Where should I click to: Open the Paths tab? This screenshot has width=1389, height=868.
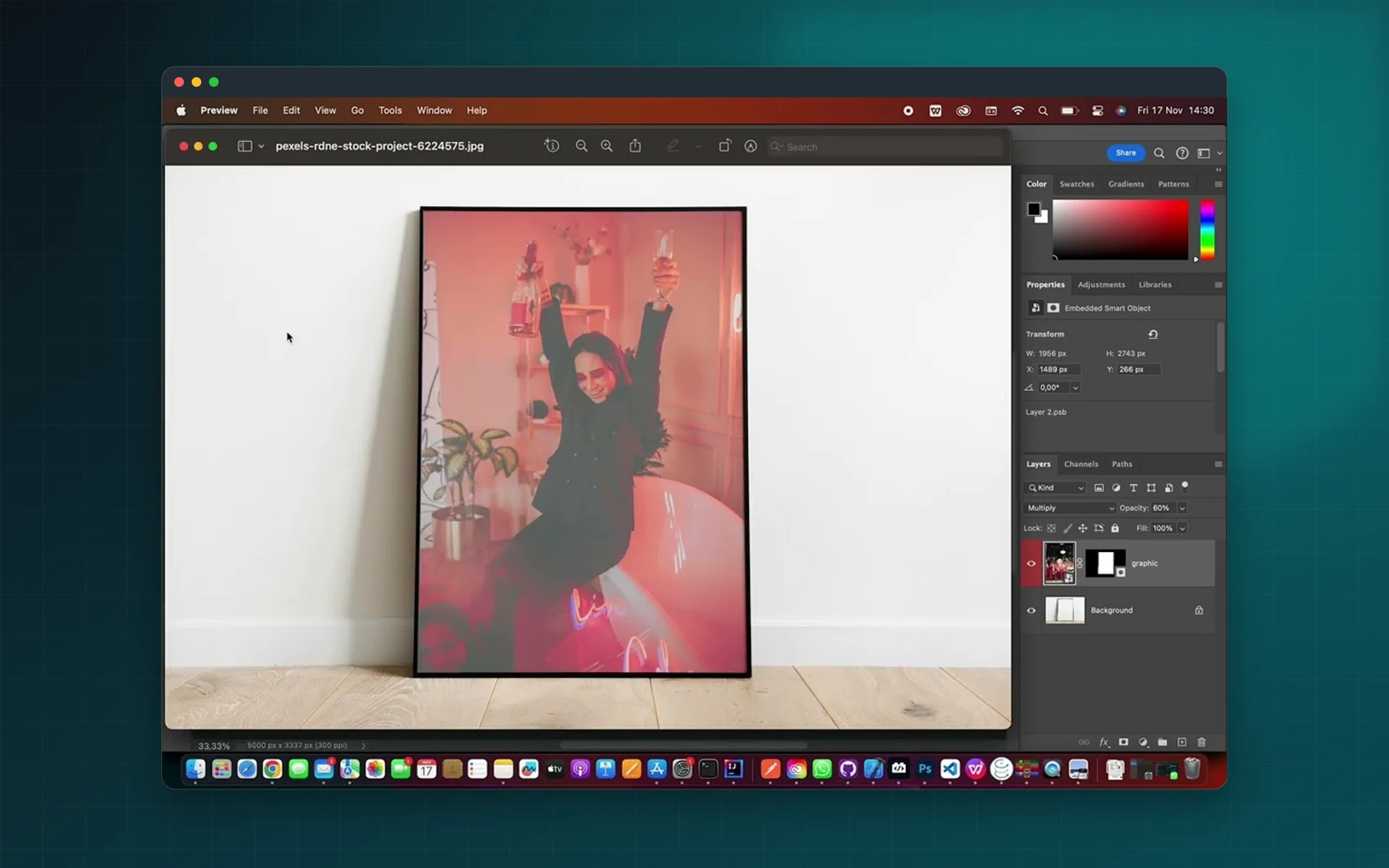(1122, 464)
